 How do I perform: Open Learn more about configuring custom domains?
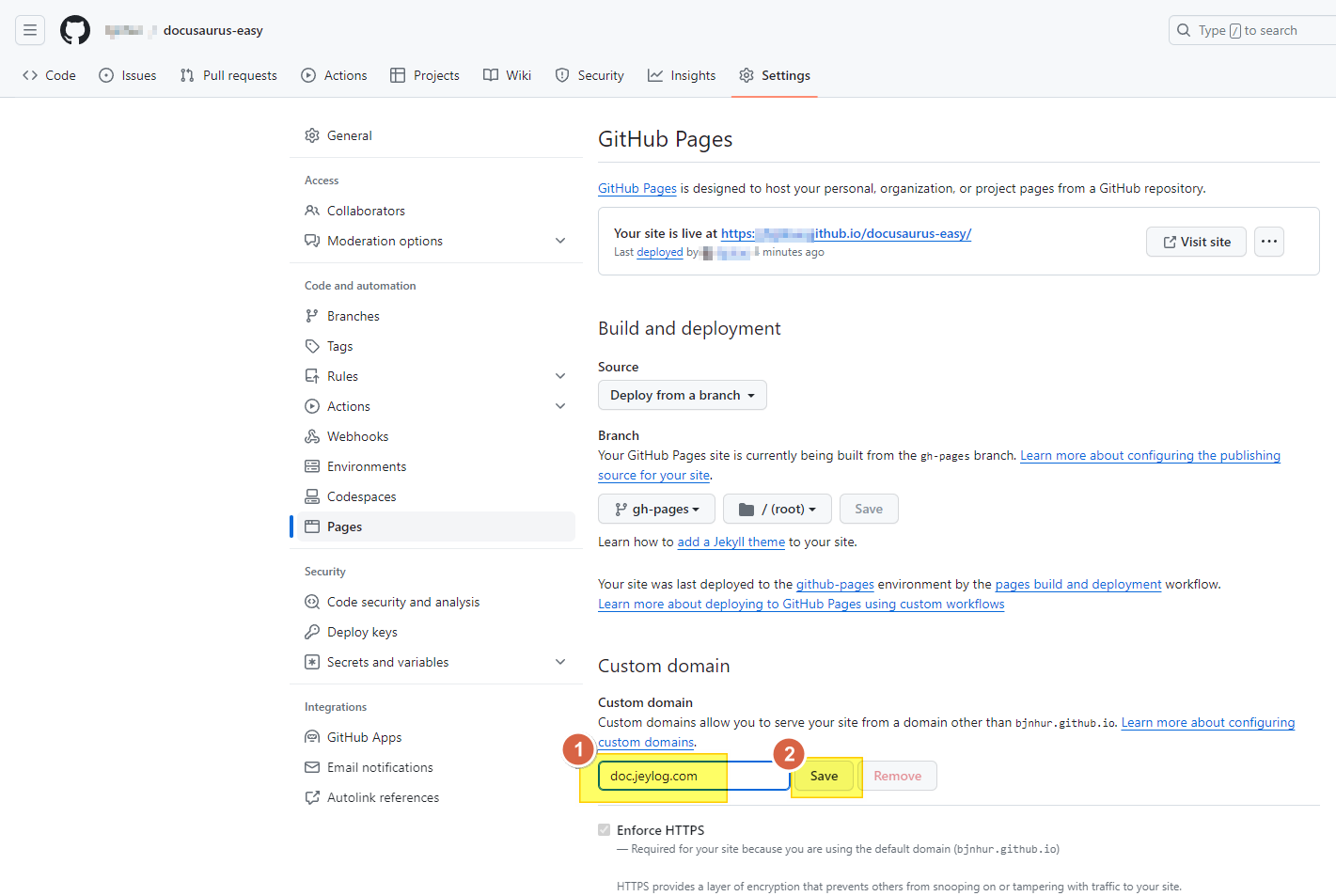coord(1208,722)
